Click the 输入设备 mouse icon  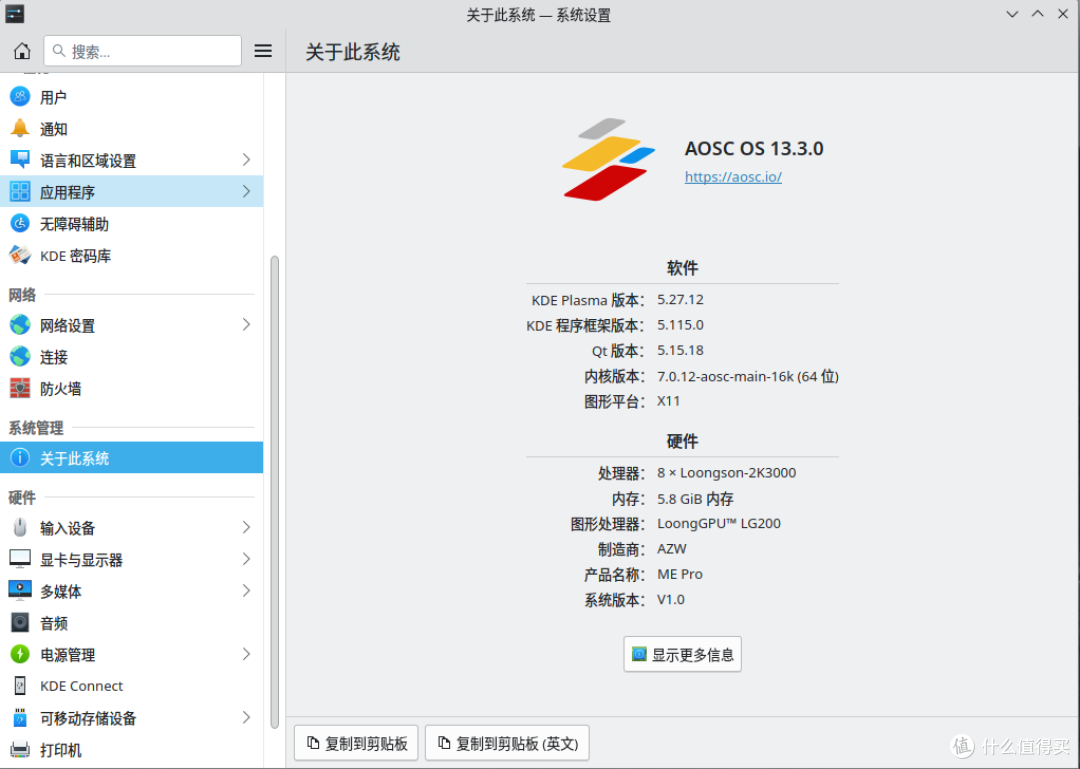[x=20, y=527]
